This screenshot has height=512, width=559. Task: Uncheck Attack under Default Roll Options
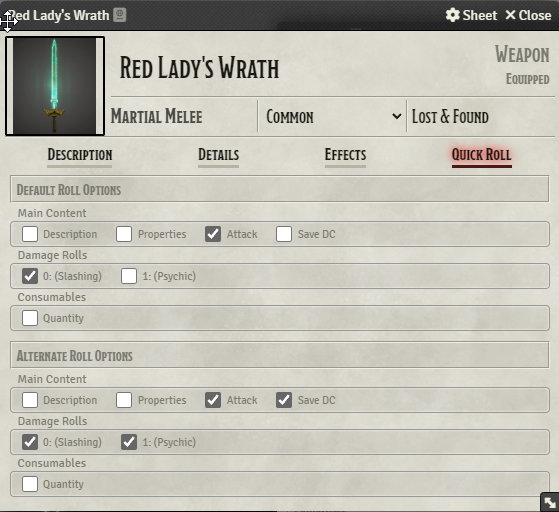pos(213,234)
